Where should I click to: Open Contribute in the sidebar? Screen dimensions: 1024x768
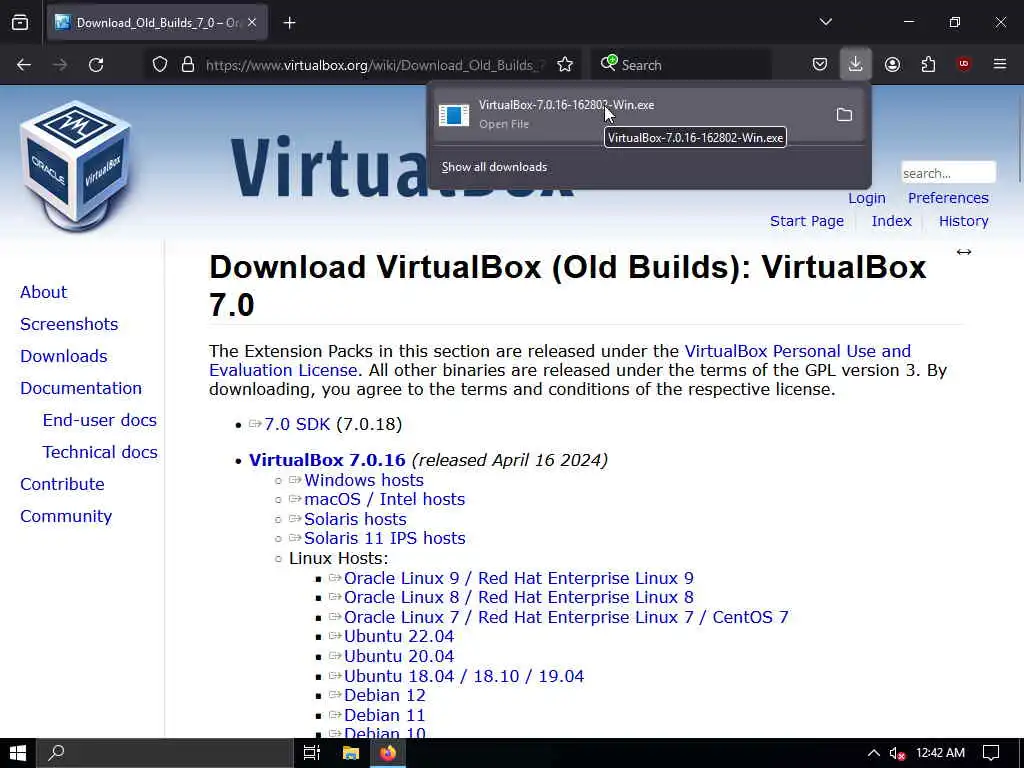tap(62, 485)
